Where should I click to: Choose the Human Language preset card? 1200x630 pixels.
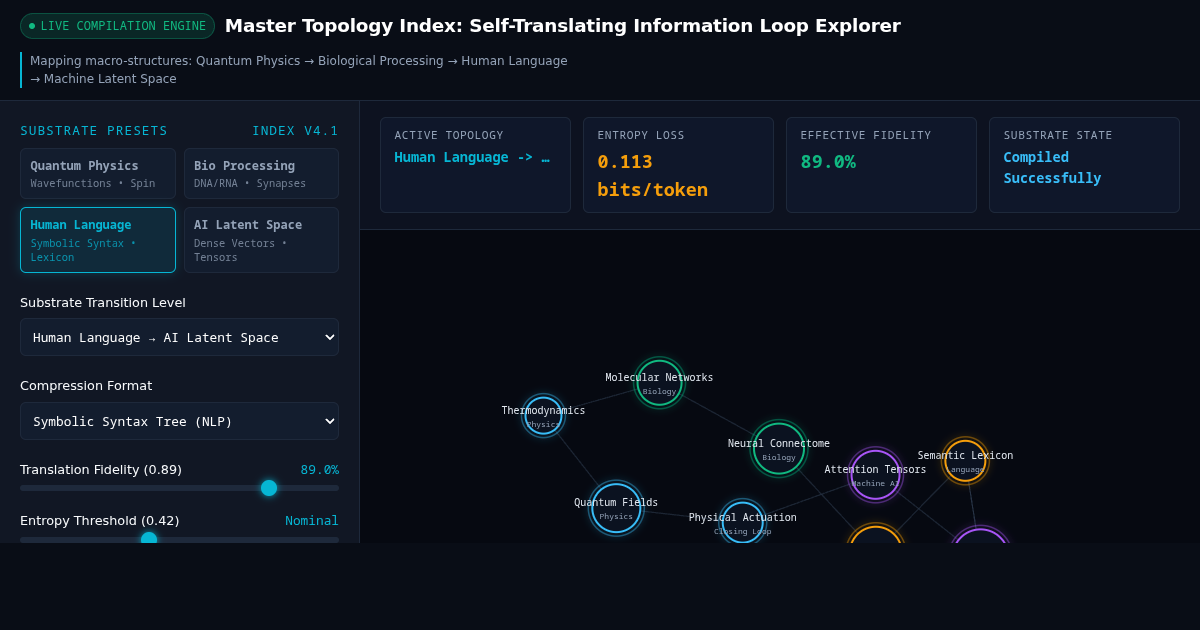[x=98, y=240]
